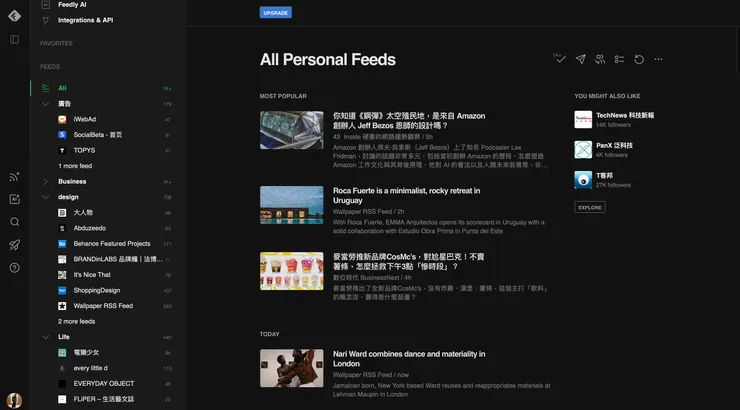The width and height of the screenshot is (740, 410).
Task: Open the follow sources RSS icon
Action: (15, 177)
